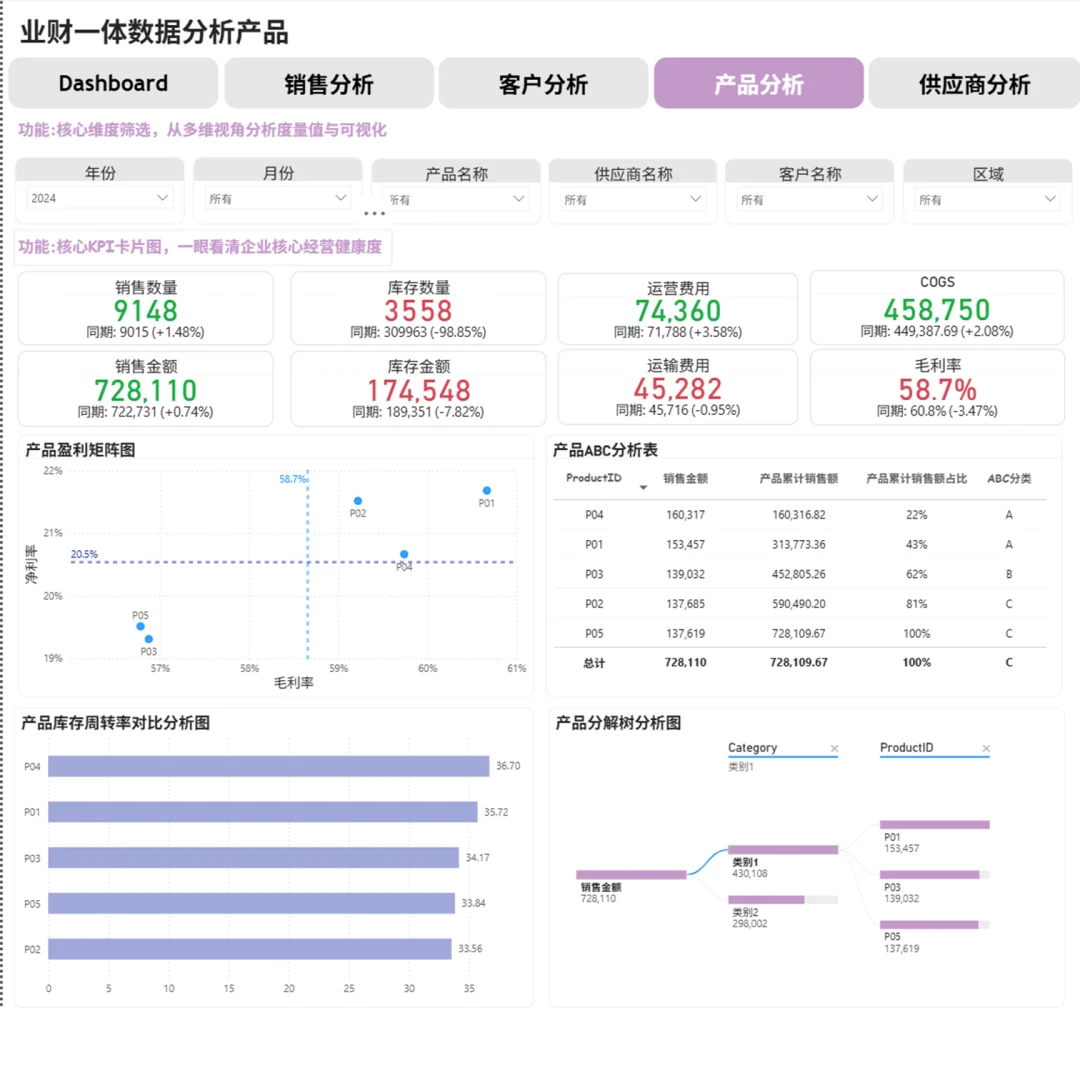
Task: Select the P04 point in profit matrix
Action: pyautogui.click(x=404, y=554)
